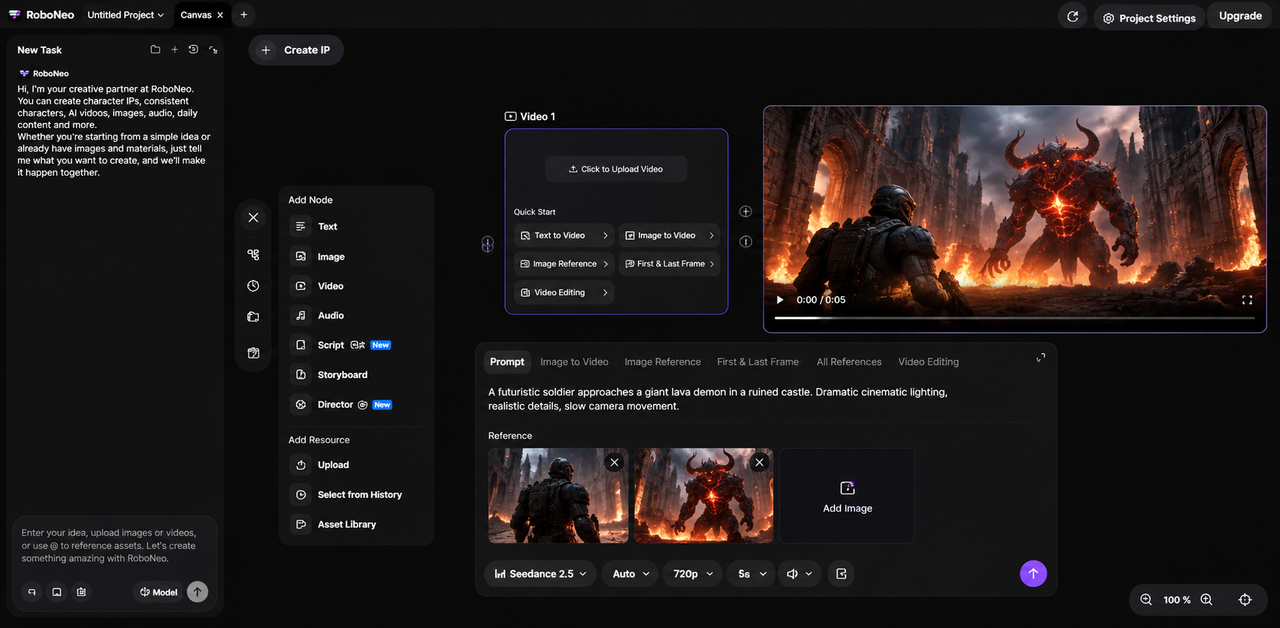Click the info icon beside Video 1 node
This screenshot has height=628, width=1280.
tap(745, 242)
